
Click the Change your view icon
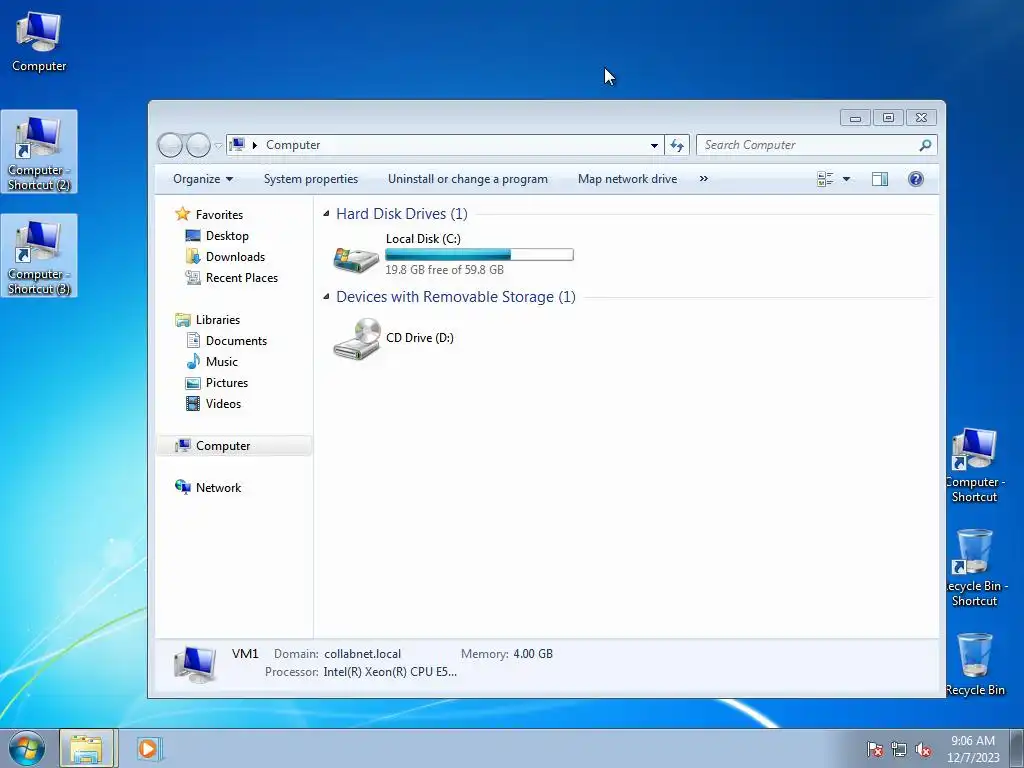825,179
